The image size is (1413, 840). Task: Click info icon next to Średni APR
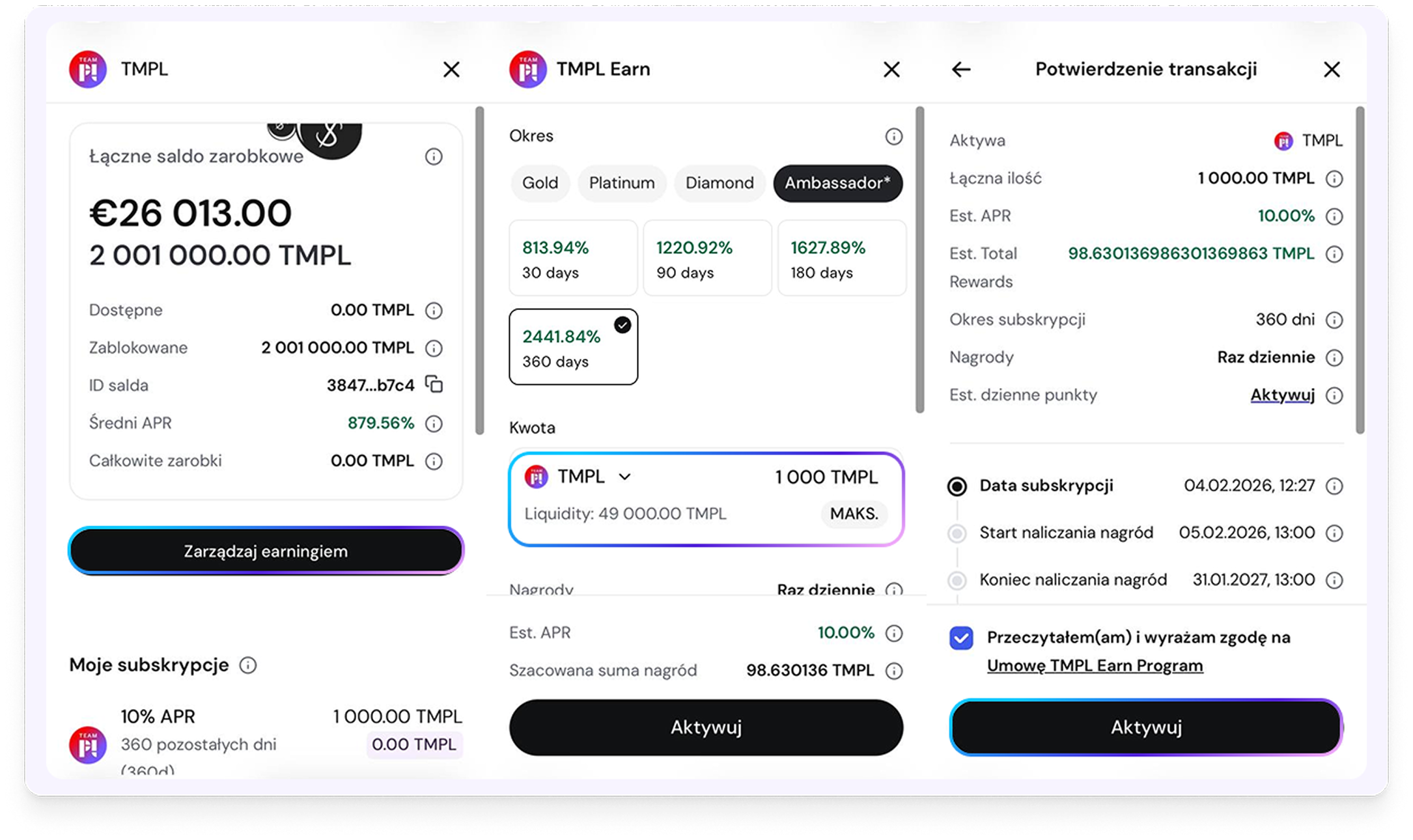click(434, 424)
